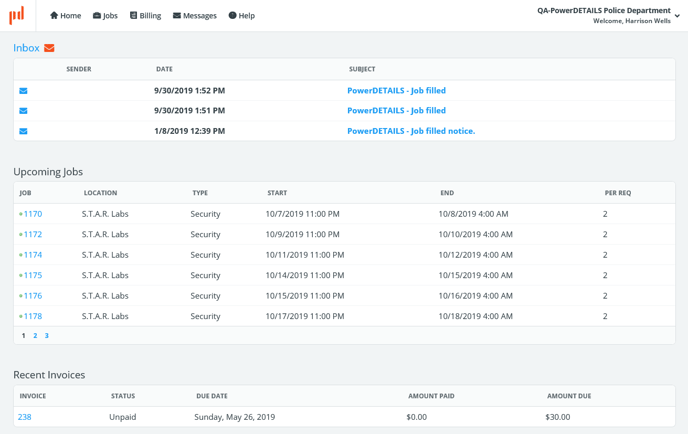The height and width of the screenshot is (434, 688).
Task: Click the PowerDETAILS logo icon
Action: 16,15
